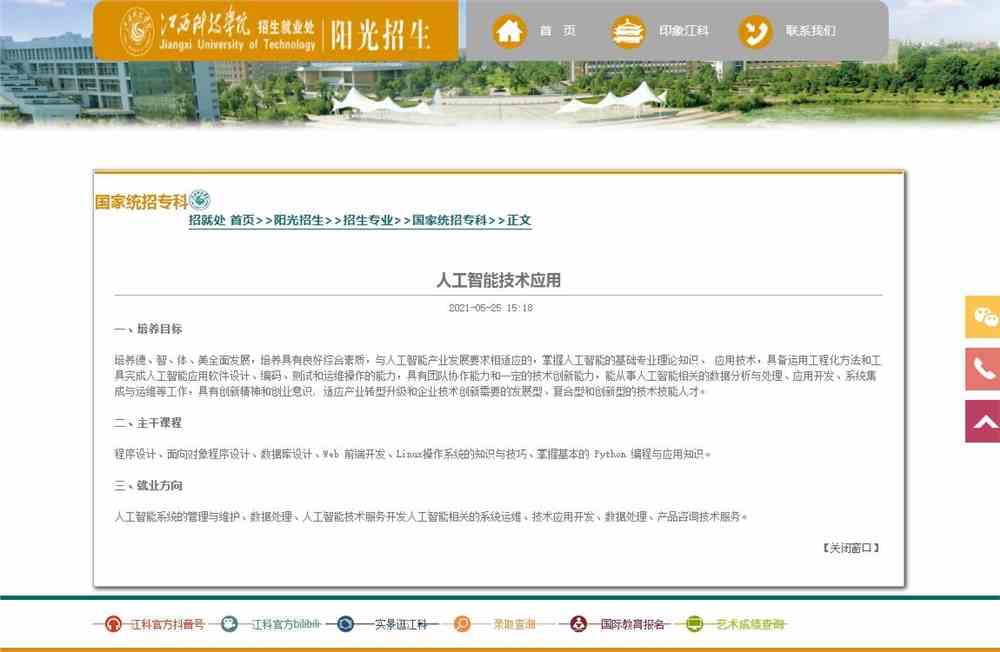This screenshot has height=652, width=1000.
Task: Open 江科官方bilibili footer link text
Action: (285, 624)
